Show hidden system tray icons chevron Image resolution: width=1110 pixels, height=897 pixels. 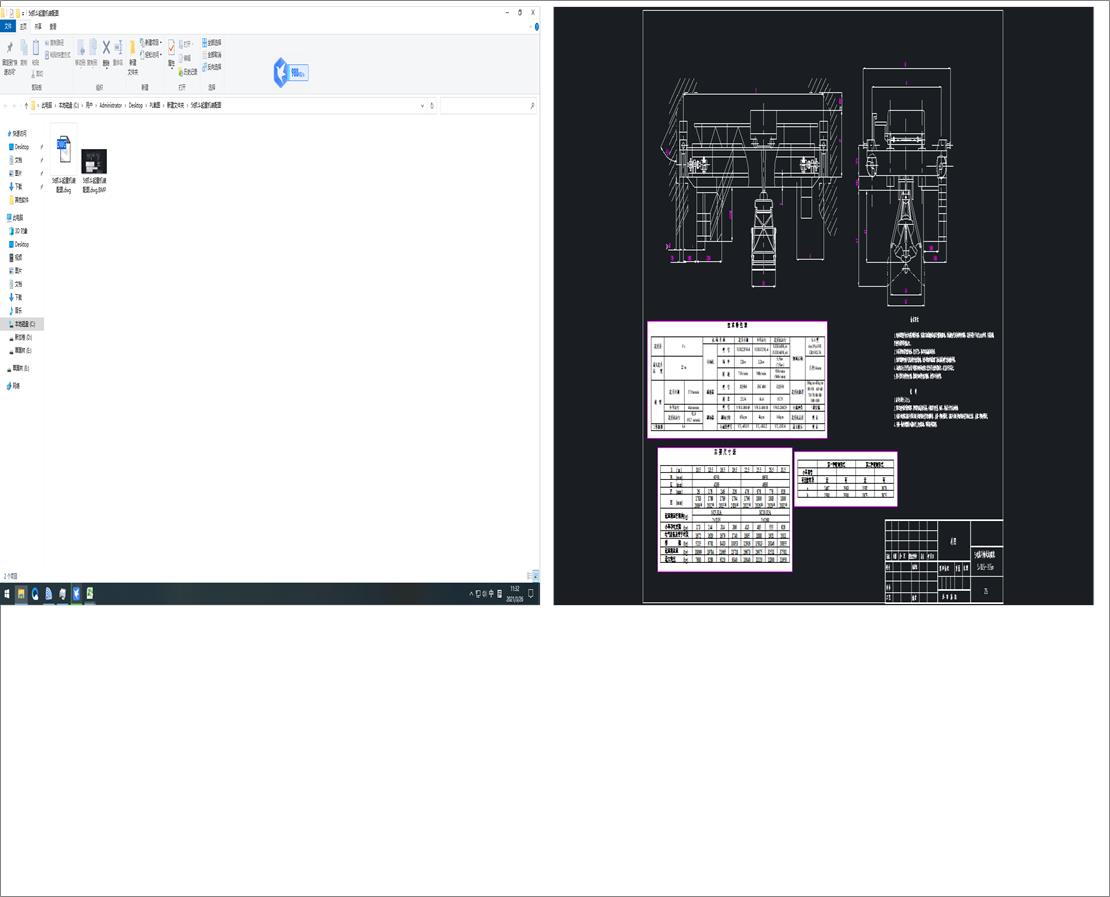471,594
